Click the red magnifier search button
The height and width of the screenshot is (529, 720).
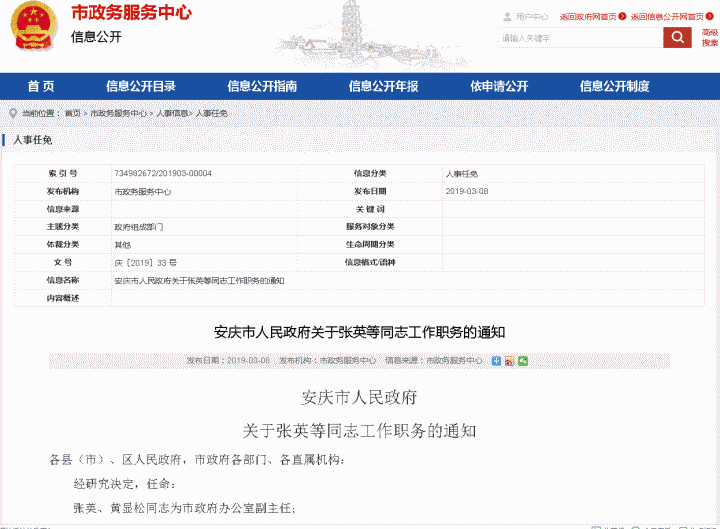pyautogui.click(x=677, y=37)
